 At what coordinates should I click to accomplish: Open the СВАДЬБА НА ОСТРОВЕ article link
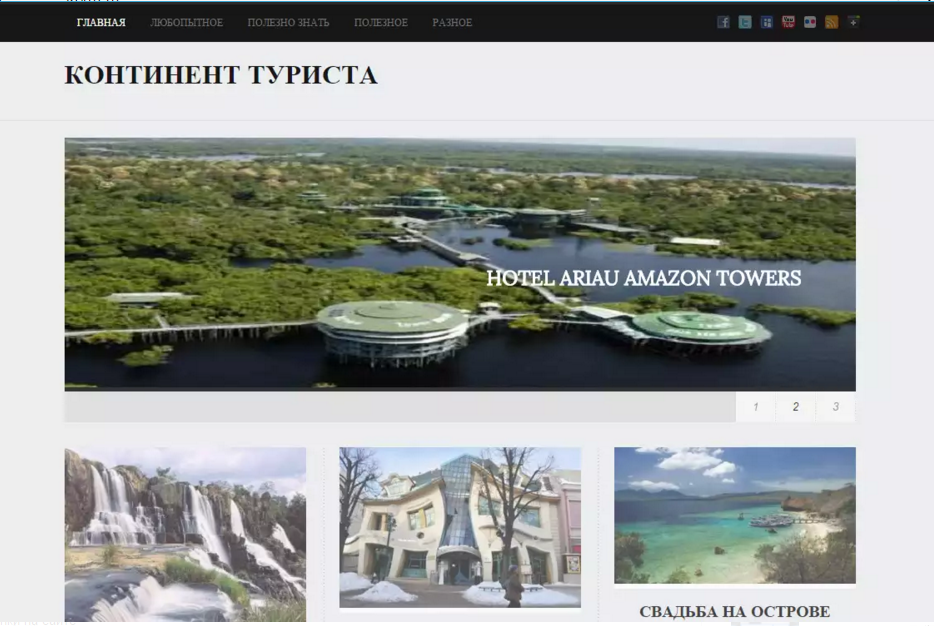tap(734, 612)
